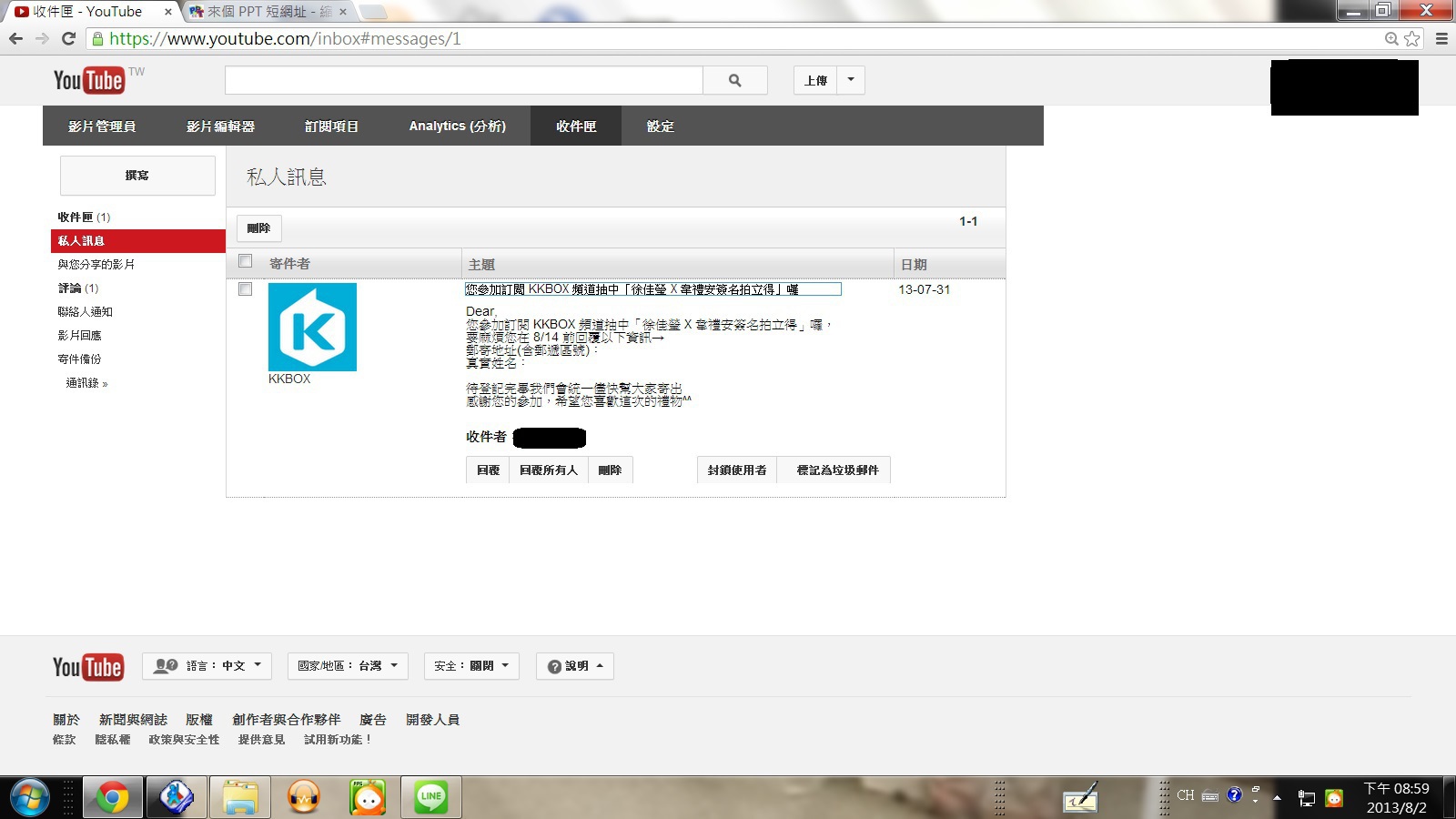The width and height of the screenshot is (1456, 819).
Task: Select 收件匣 (1) in sidebar
Action: (84, 217)
